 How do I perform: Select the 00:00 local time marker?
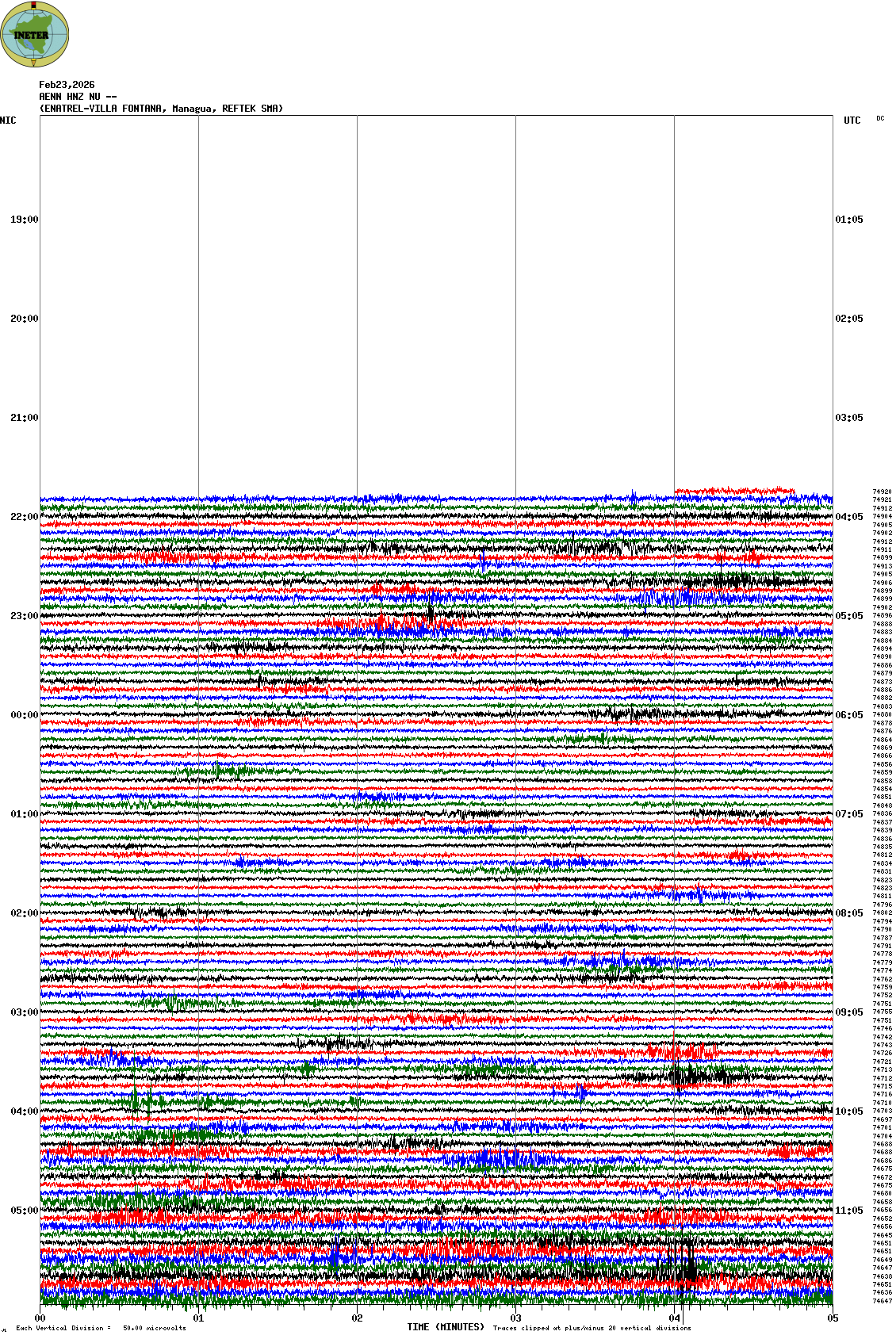pyautogui.click(x=24, y=715)
